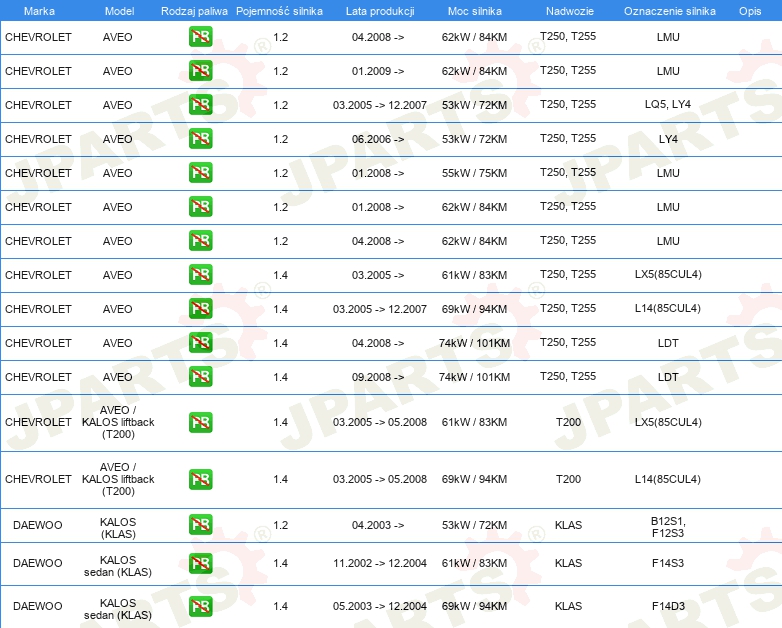Click fuel icon in T250 L14(85CUL4) row
The height and width of the screenshot is (628, 782).
pyautogui.click(x=200, y=309)
